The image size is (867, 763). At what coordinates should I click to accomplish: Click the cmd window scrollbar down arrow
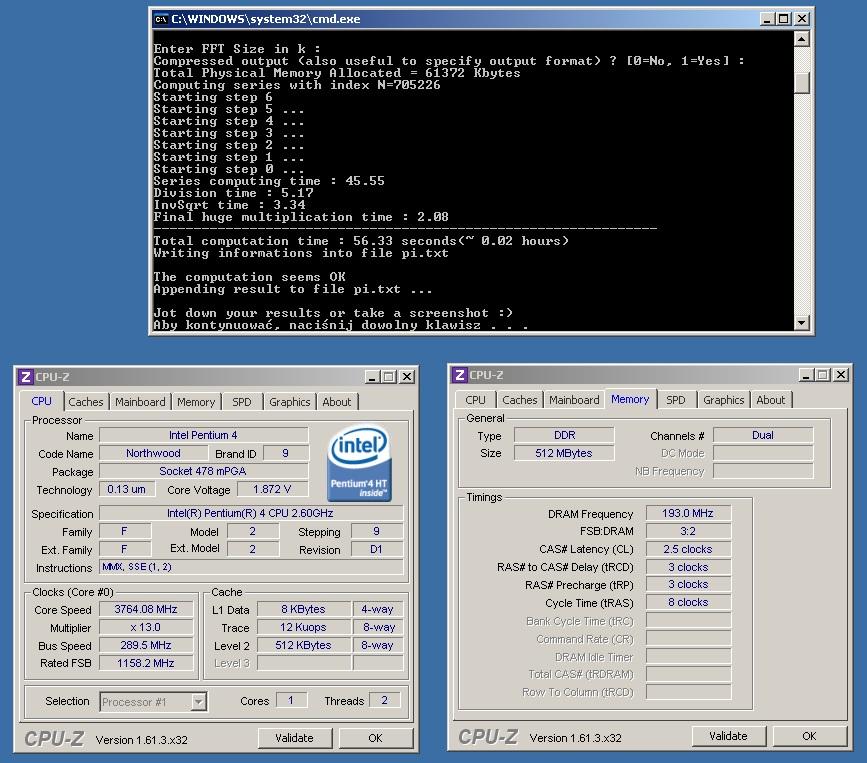pyautogui.click(x=801, y=322)
